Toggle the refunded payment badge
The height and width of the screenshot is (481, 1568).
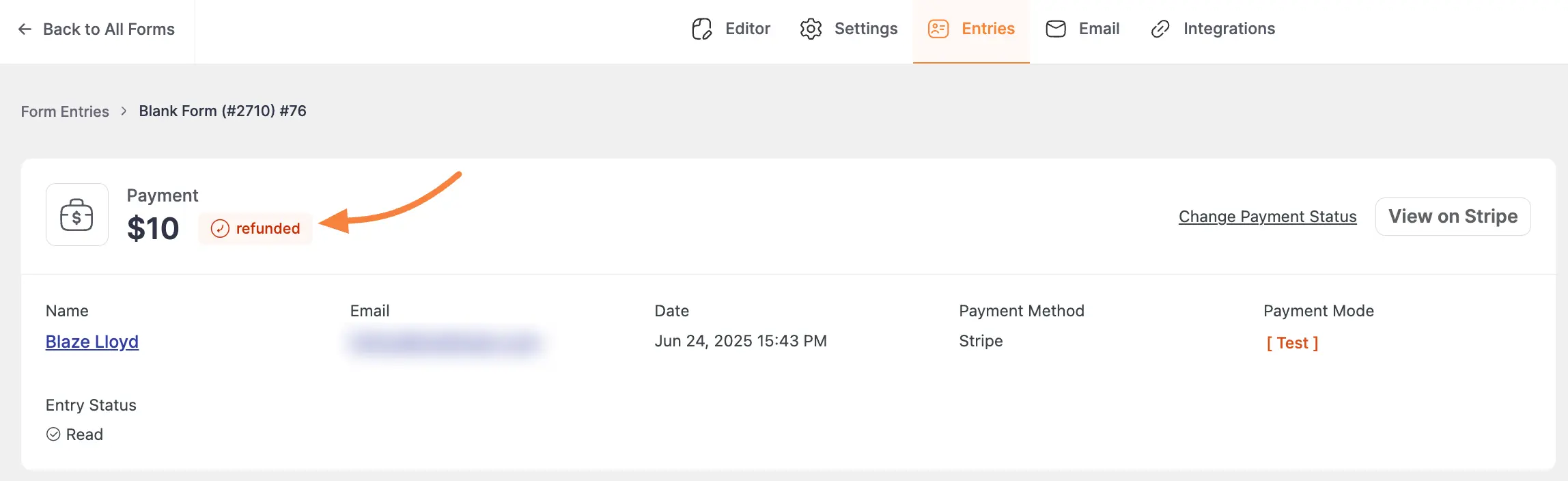pyautogui.click(x=255, y=228)
